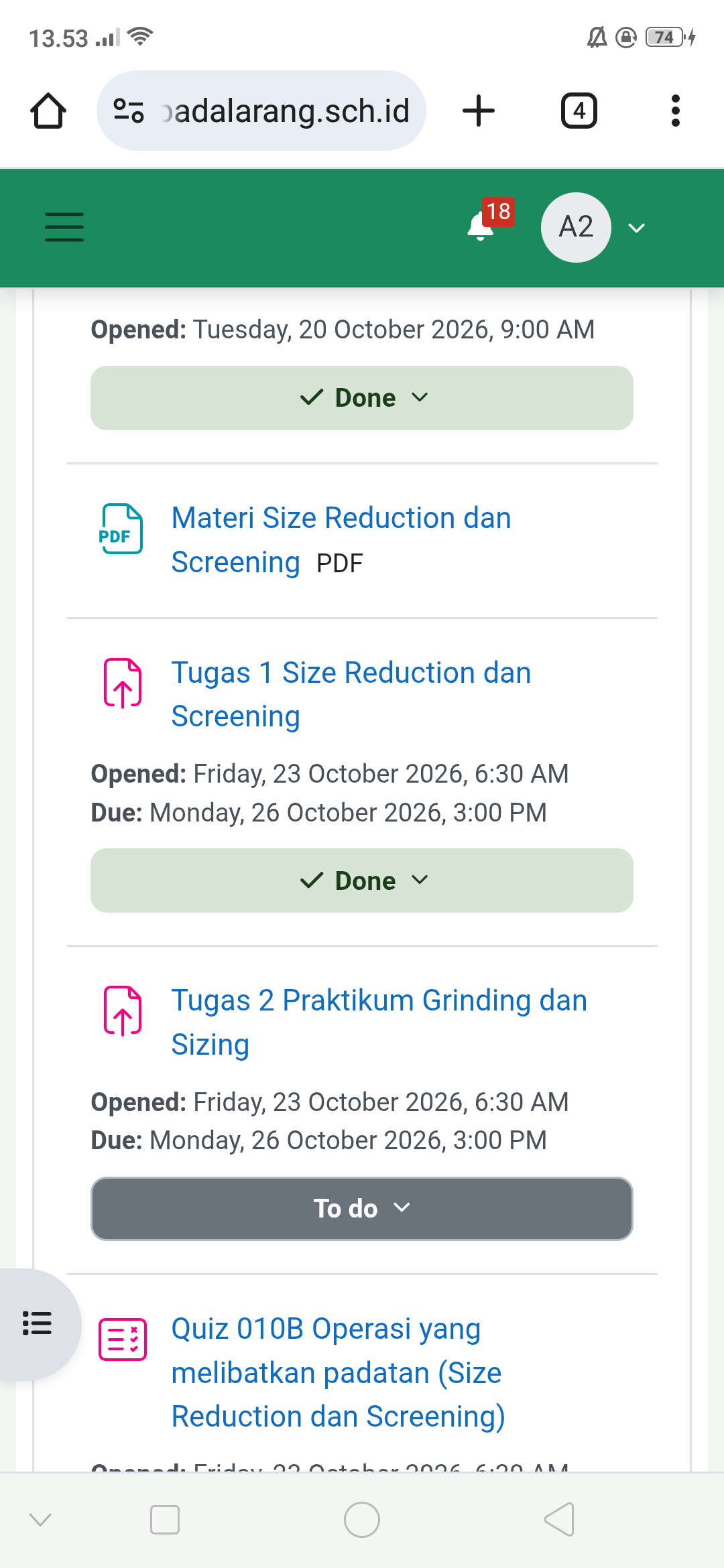Expand the user menu chevron
This screenshot has height=1568, width=724.
click(x=636, y=228)
